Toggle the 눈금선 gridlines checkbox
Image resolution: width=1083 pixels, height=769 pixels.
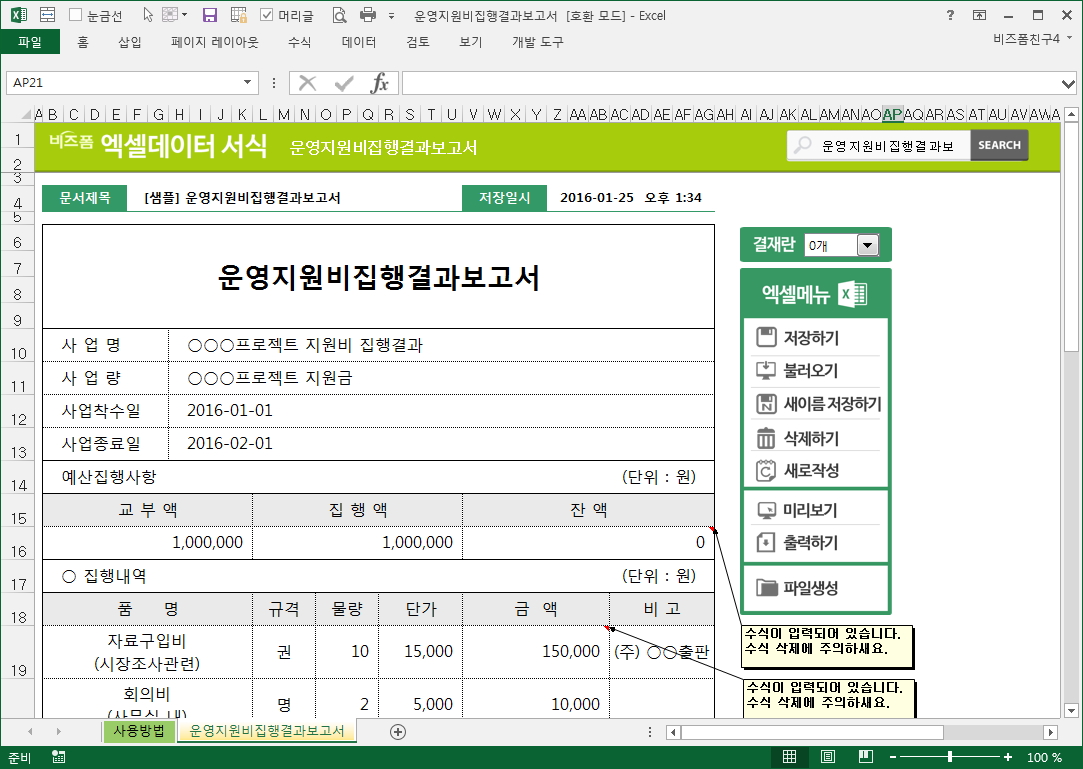pos(76,15)
